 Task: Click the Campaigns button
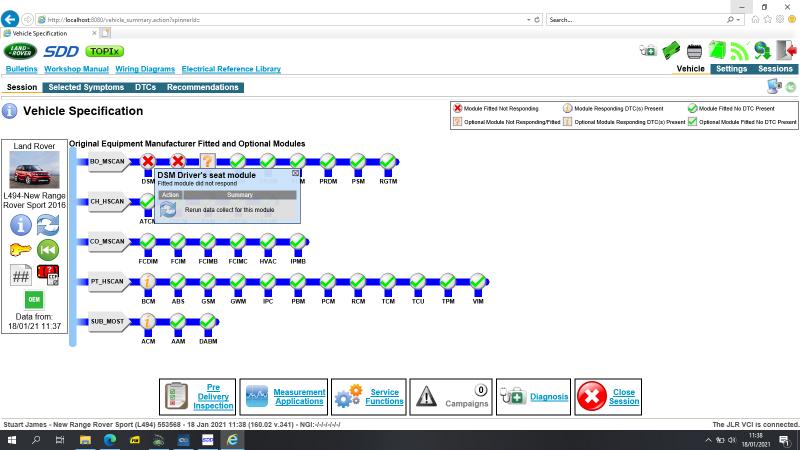click(451, 397)
